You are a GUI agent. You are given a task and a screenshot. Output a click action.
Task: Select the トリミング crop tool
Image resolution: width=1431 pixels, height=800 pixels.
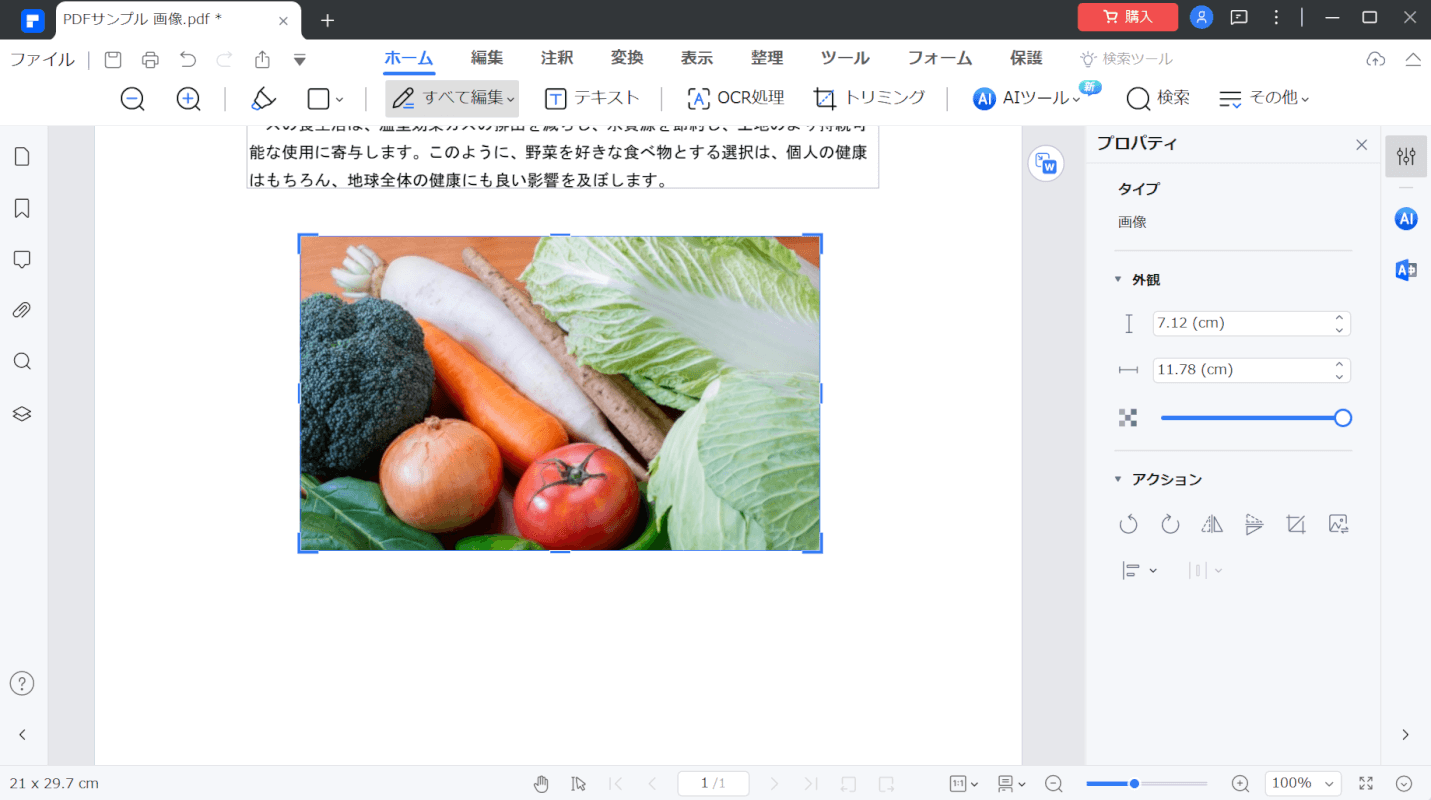click(x=869, y=98)
